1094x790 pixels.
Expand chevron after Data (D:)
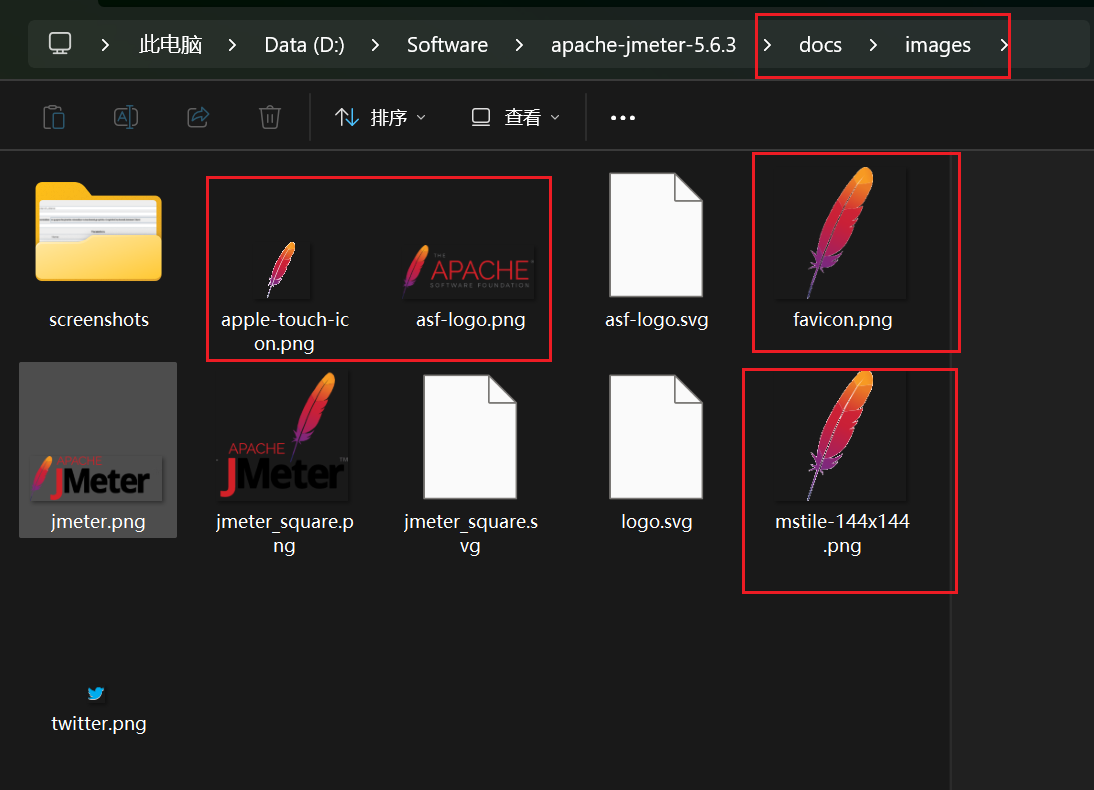[x=375, y=45]
